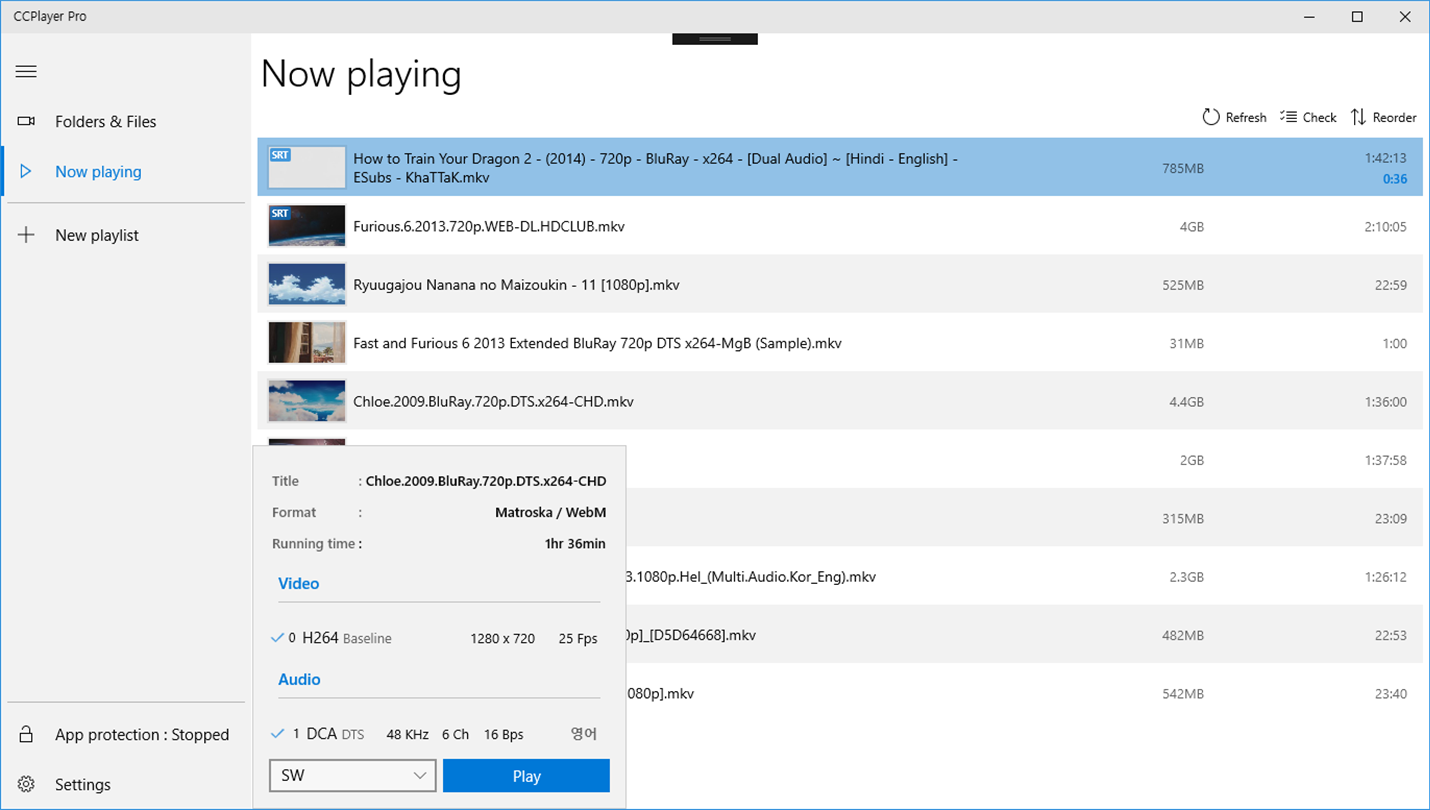
Task: Click the 482MB file size
Action: [x=1183, y=635]
